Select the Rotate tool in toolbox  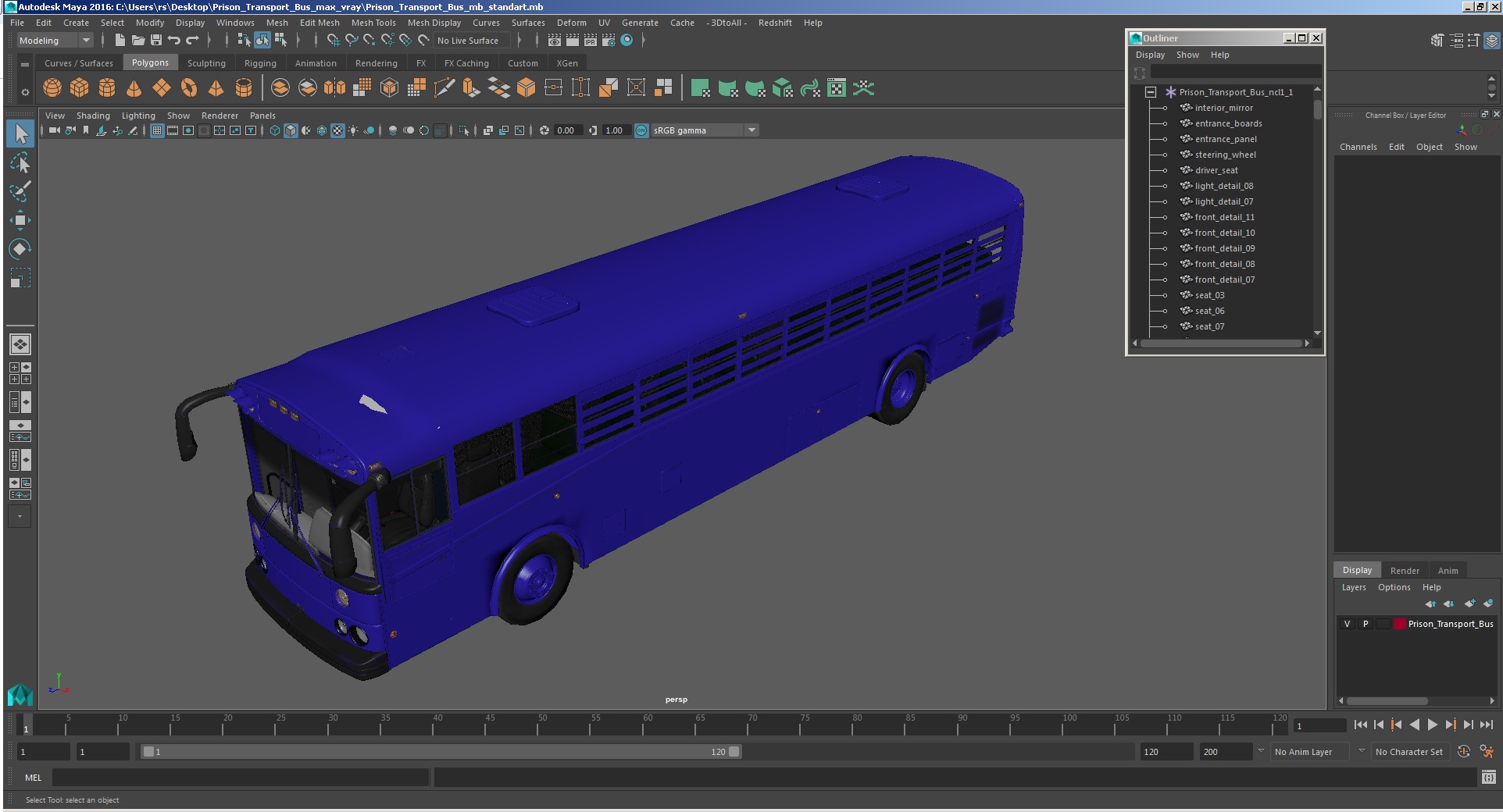point(20,249)
